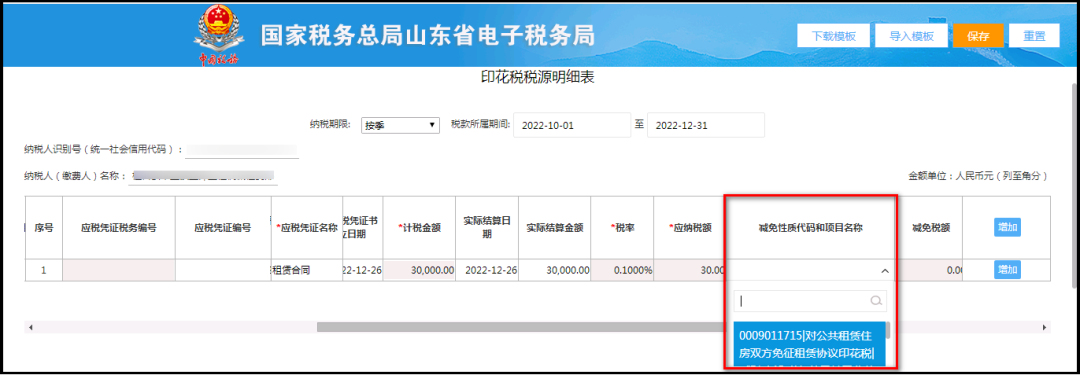Click the 应纳税额 30.00 cell
This screenshot has width=1080, height=375.
click(x=688, y=270)
